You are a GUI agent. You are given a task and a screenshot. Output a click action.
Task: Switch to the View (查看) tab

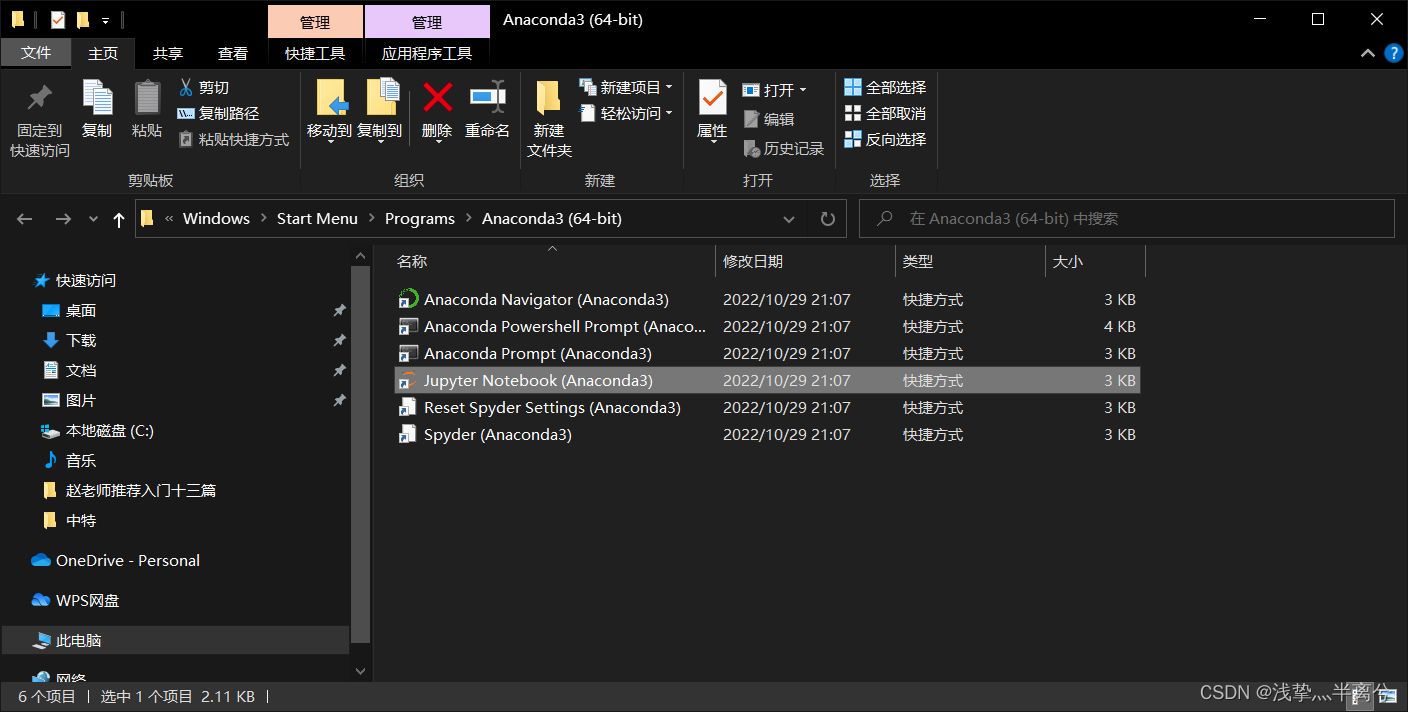[233, 53]
